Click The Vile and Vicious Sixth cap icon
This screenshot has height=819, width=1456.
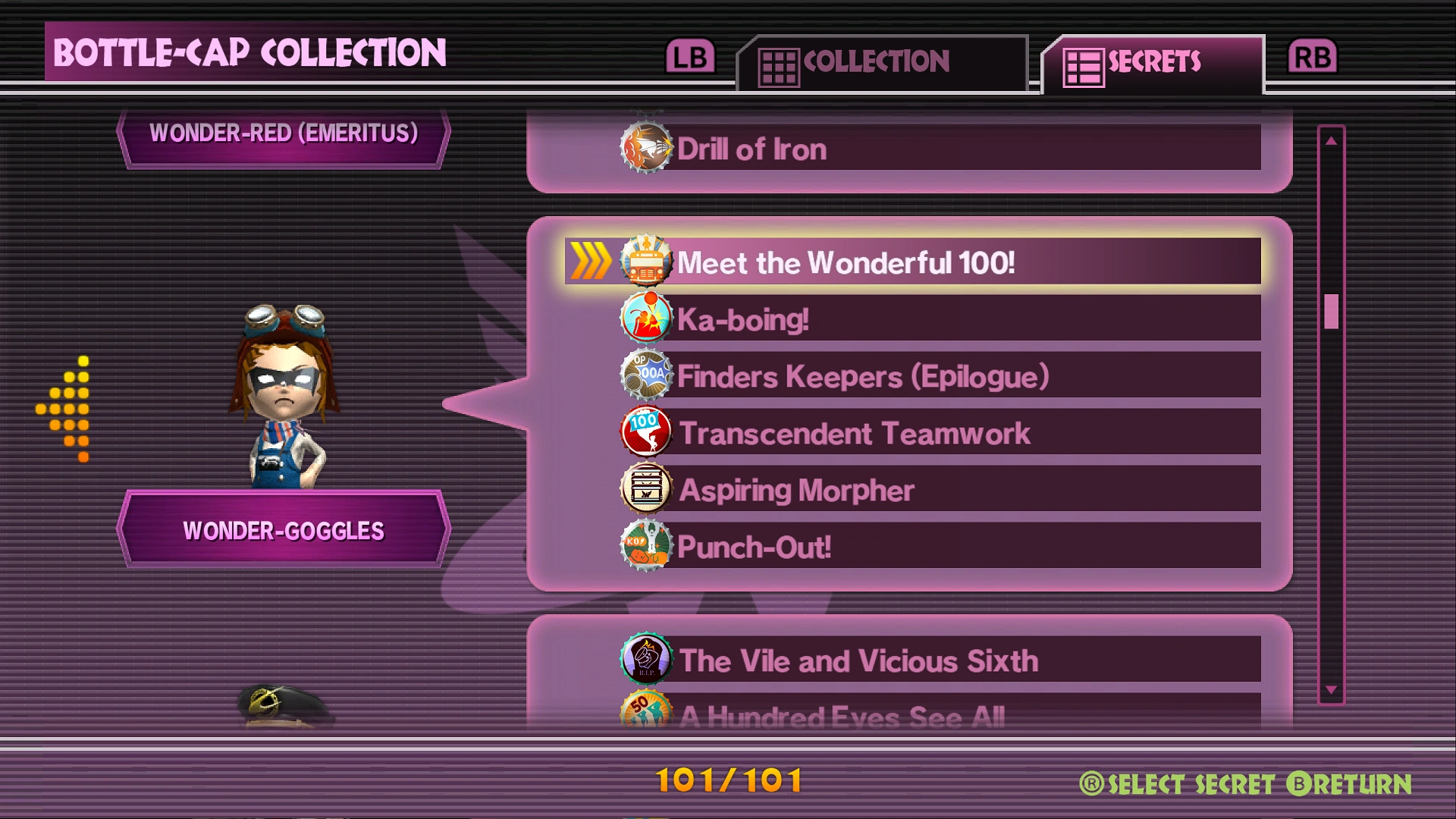point(646,659)
